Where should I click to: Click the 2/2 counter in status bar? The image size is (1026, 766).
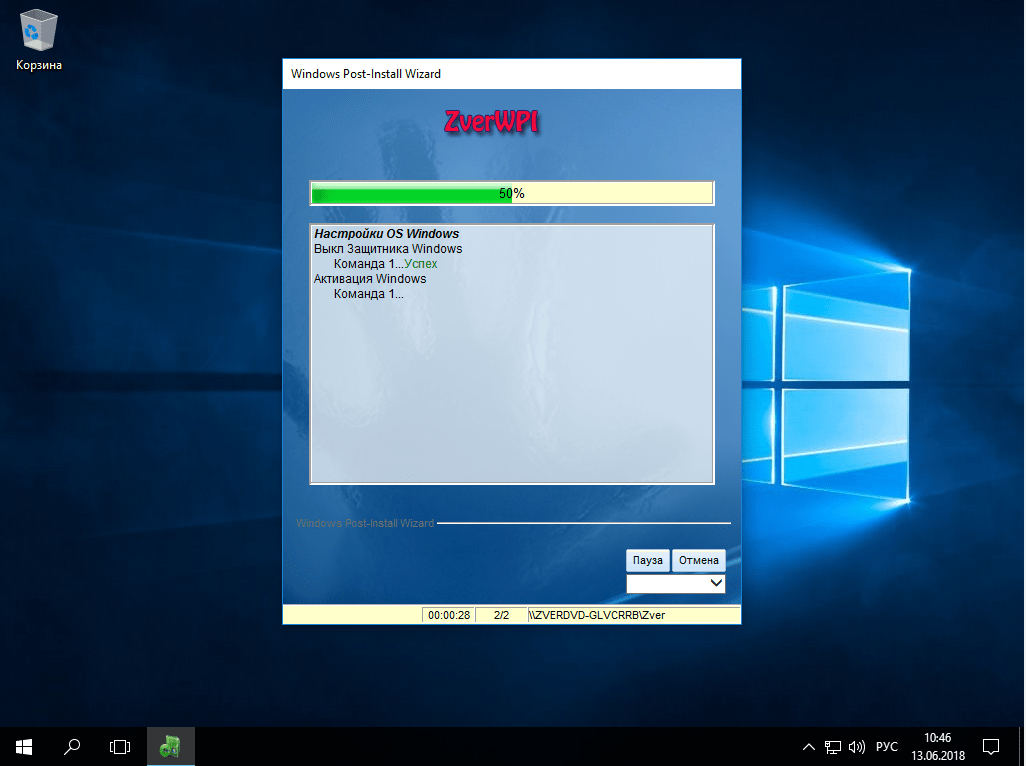click(501, 615)
